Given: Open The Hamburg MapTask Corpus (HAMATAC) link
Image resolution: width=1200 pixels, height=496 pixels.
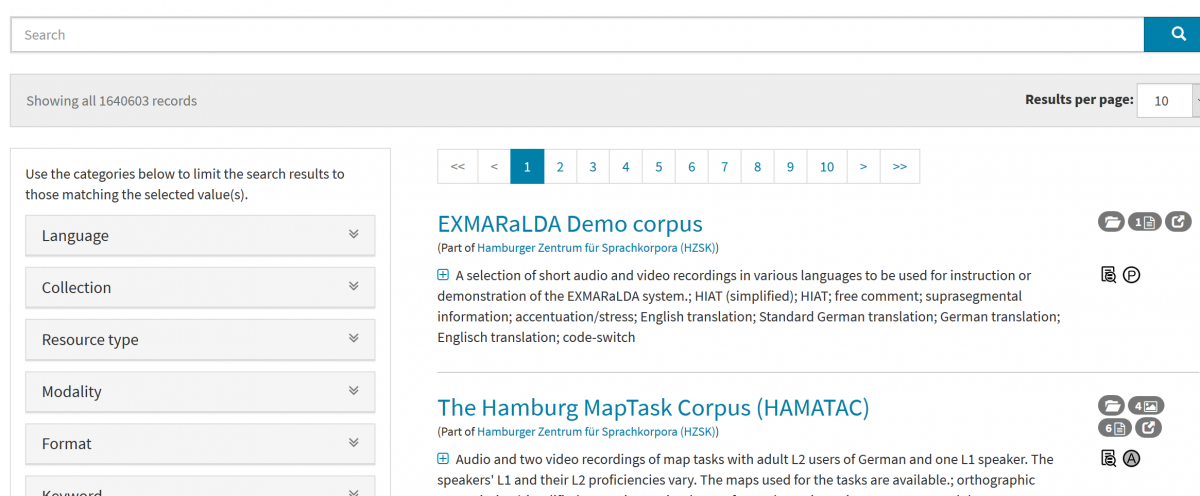Looking at the screenshot, I should (653, 408).
